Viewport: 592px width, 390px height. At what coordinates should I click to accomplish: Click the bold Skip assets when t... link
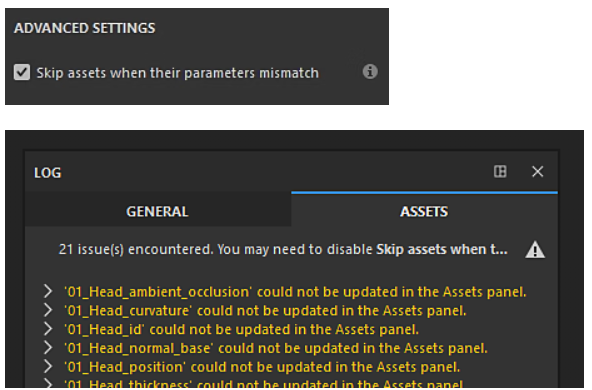pyautogui.click(x=442, y=249)
